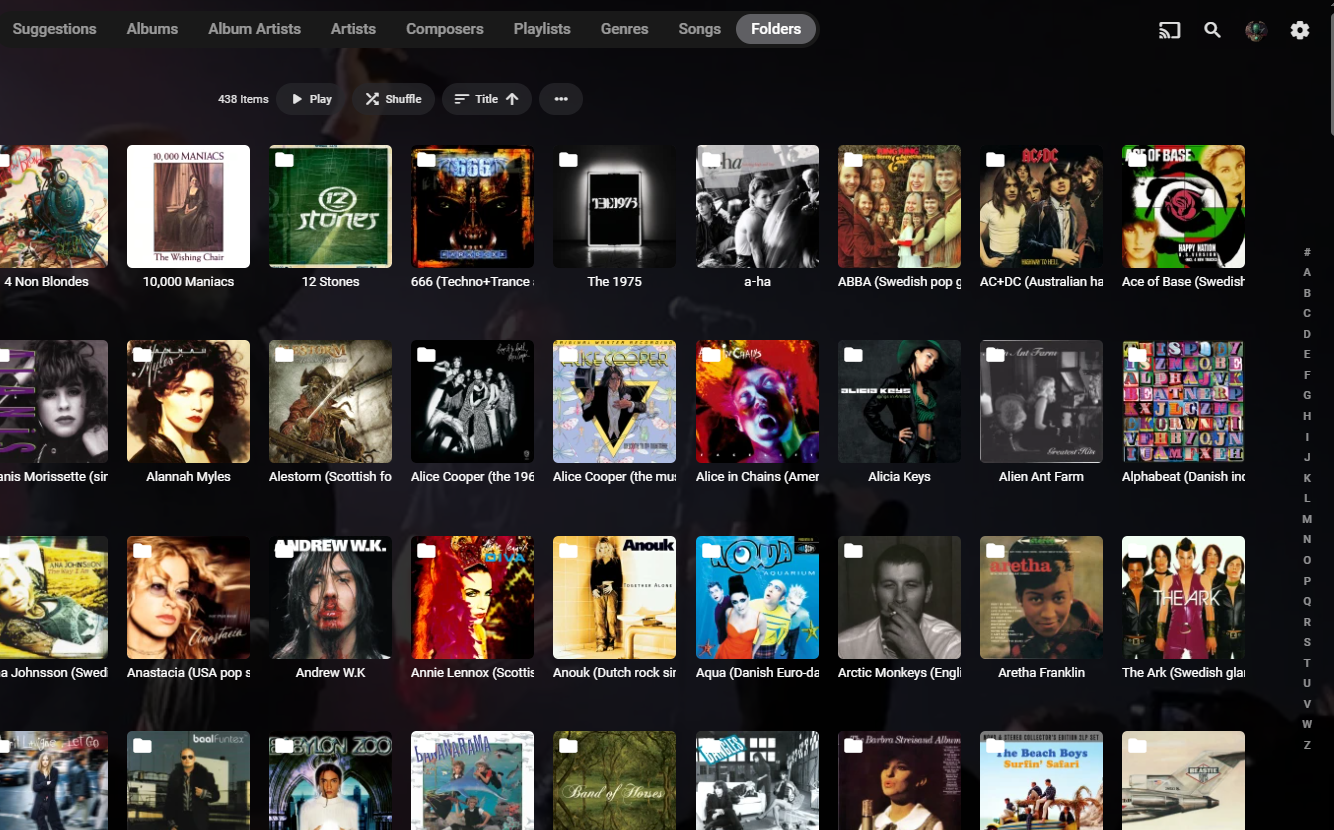Switch to the Songs tab

coord(699,29)
